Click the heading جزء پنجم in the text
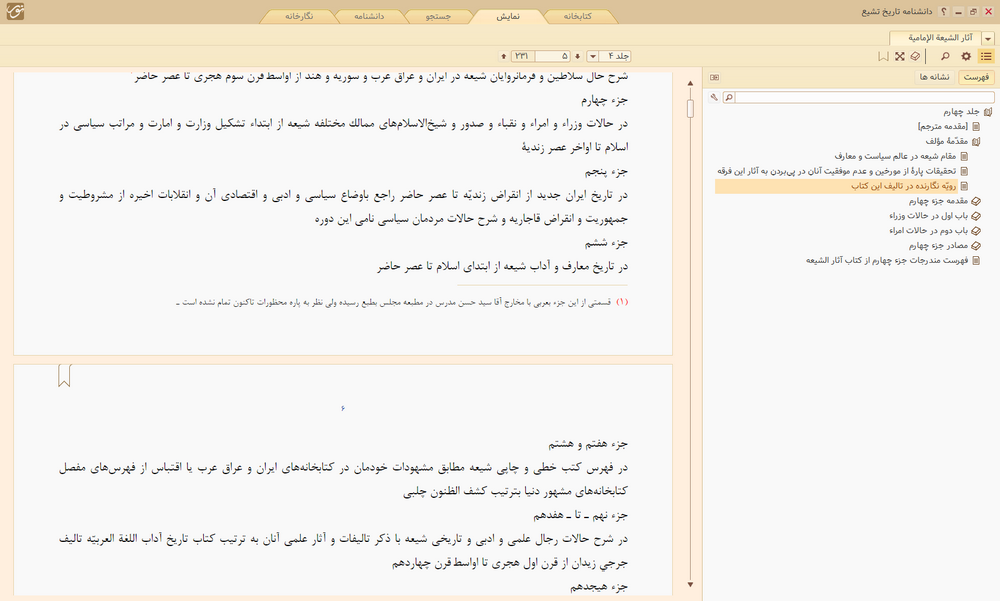Viewport: 1000px width, 601px height. point(607,172)
